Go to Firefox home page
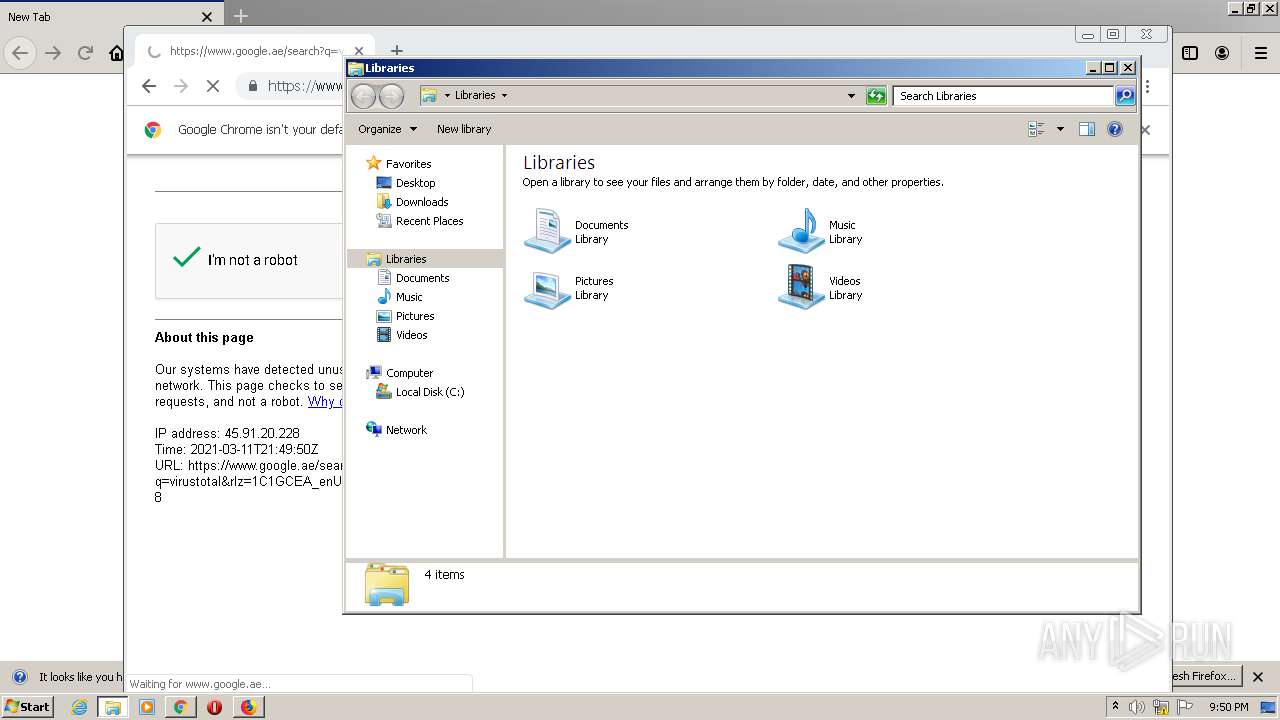 [117, 53]
